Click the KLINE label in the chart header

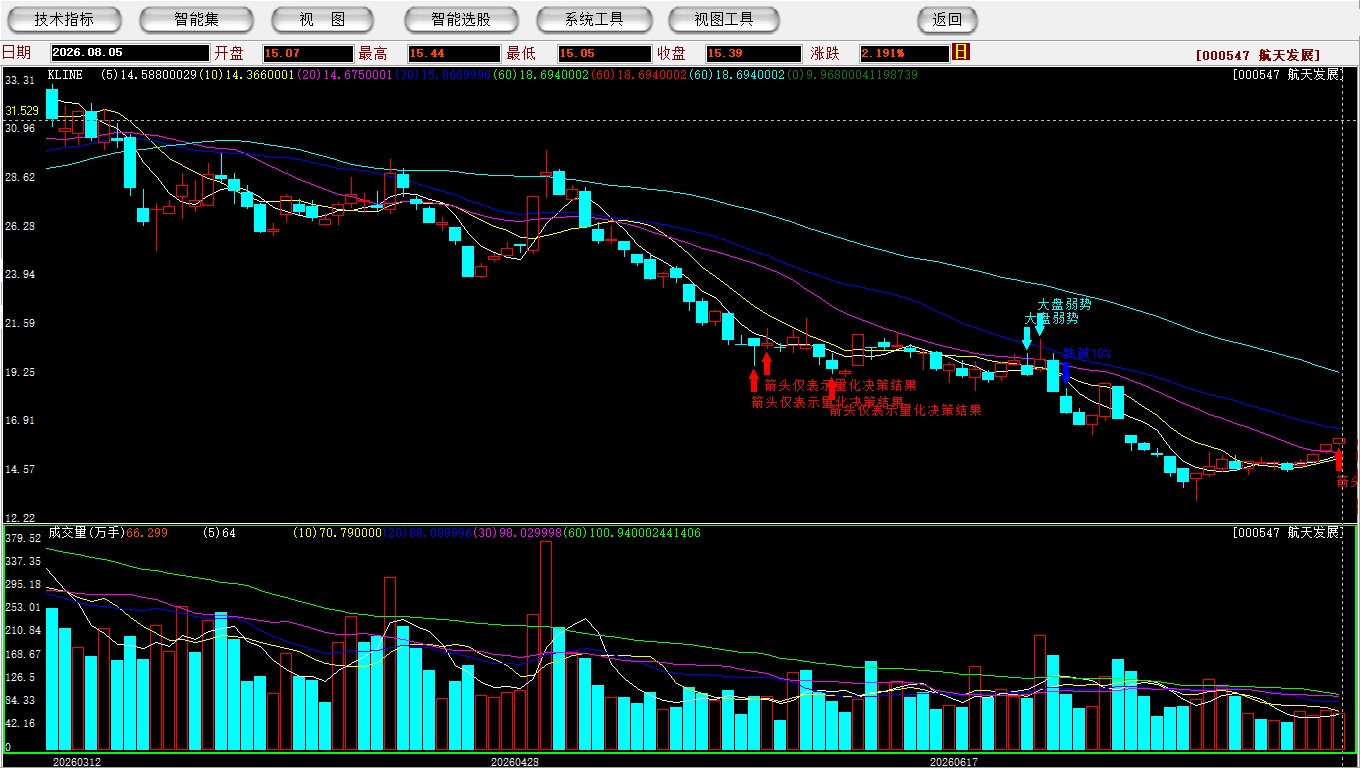[65, 75]
